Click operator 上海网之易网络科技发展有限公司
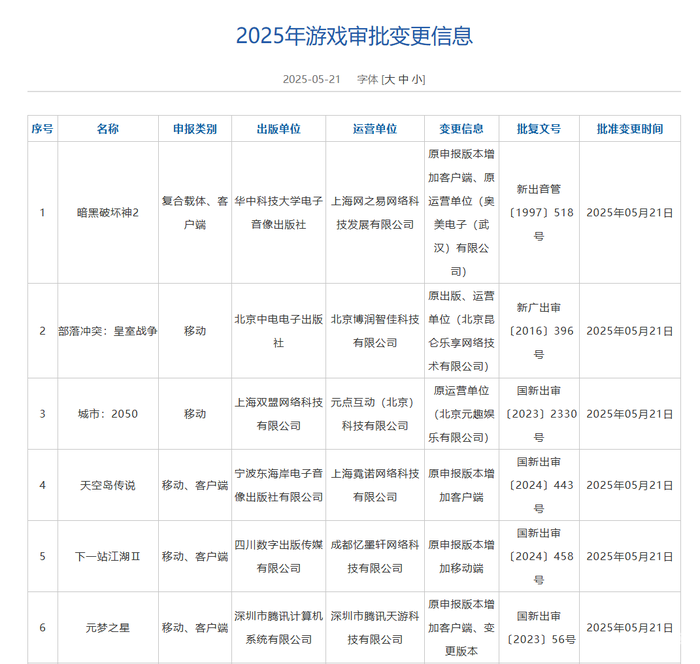The width and height of the screenshot is (700, 664). tap(375, 213)
